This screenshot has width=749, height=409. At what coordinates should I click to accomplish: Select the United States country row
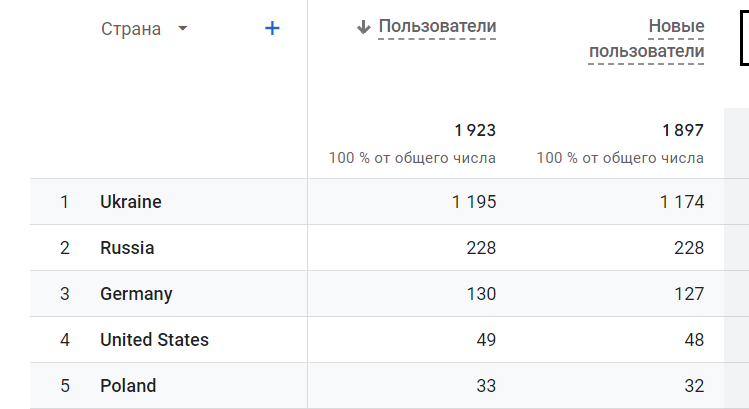click(154, 340)
